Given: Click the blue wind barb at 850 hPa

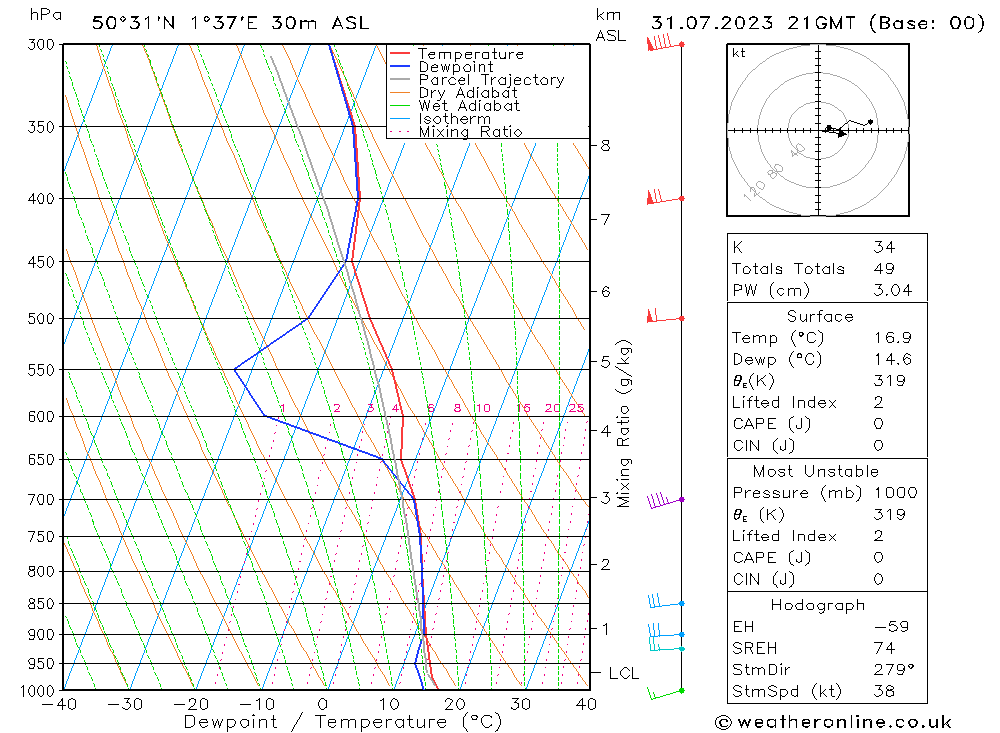Looking at the screenshot, I should click(x=666, y=601).
